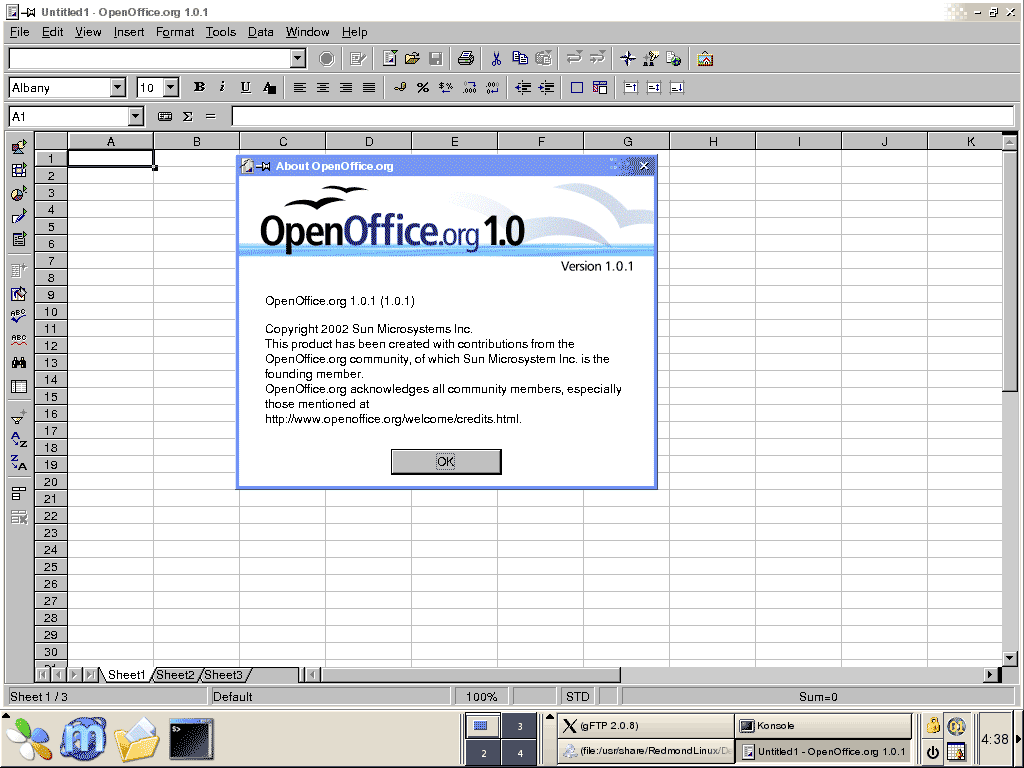This screenshot has width=1024, height=768.
Task: Expand the A1 Name Box dropdown
Action: (x=135, y=116)
